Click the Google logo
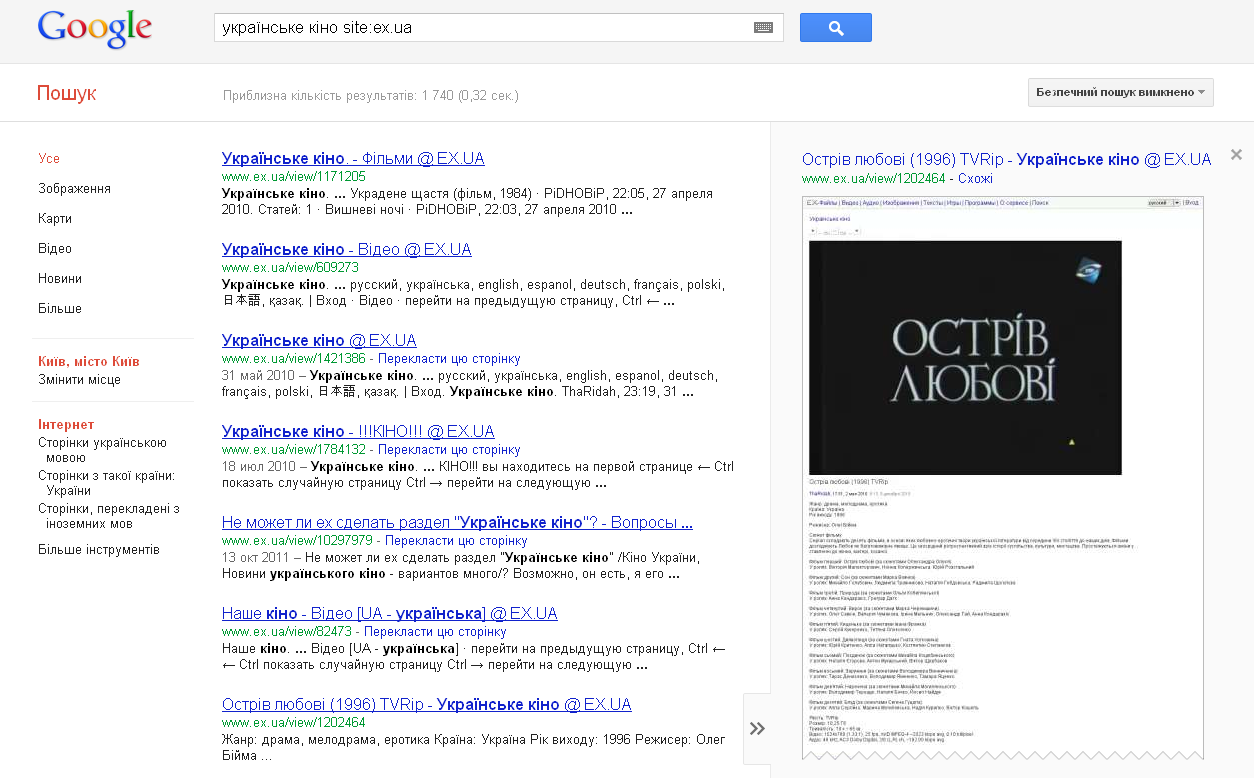 (x=95, y=29)
